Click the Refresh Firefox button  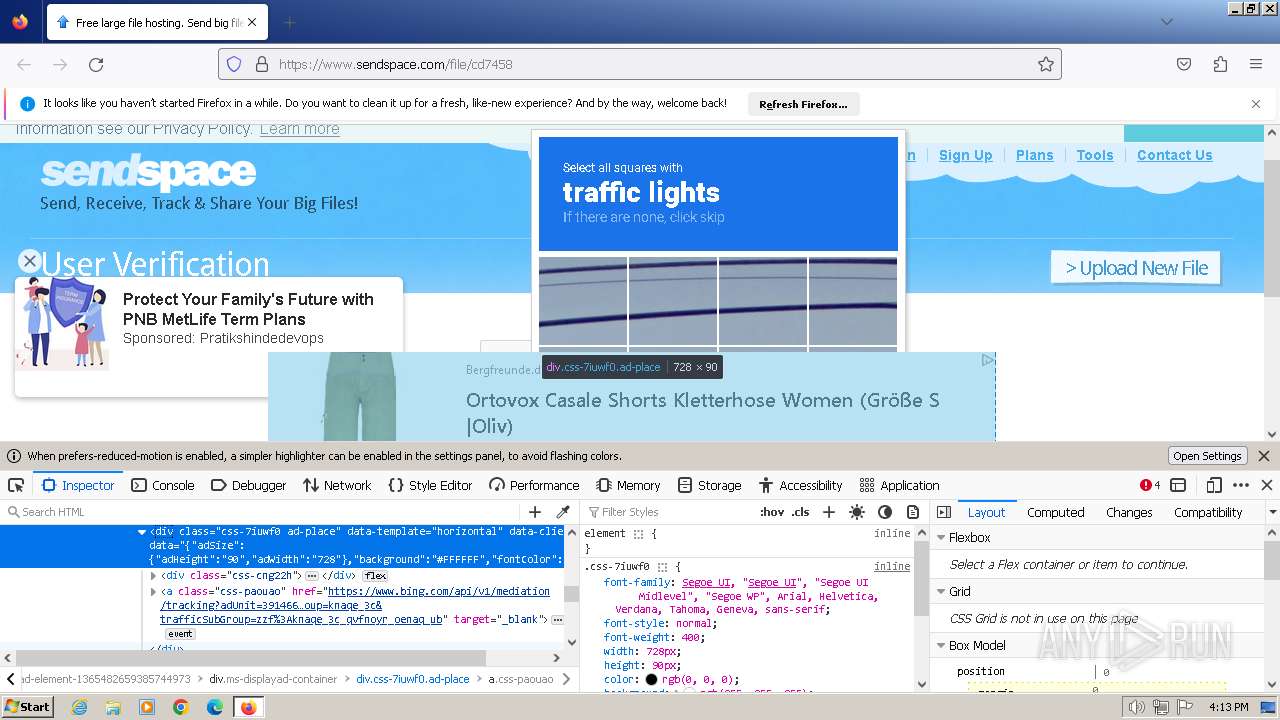pyautogui.click(x=803, y=104)
